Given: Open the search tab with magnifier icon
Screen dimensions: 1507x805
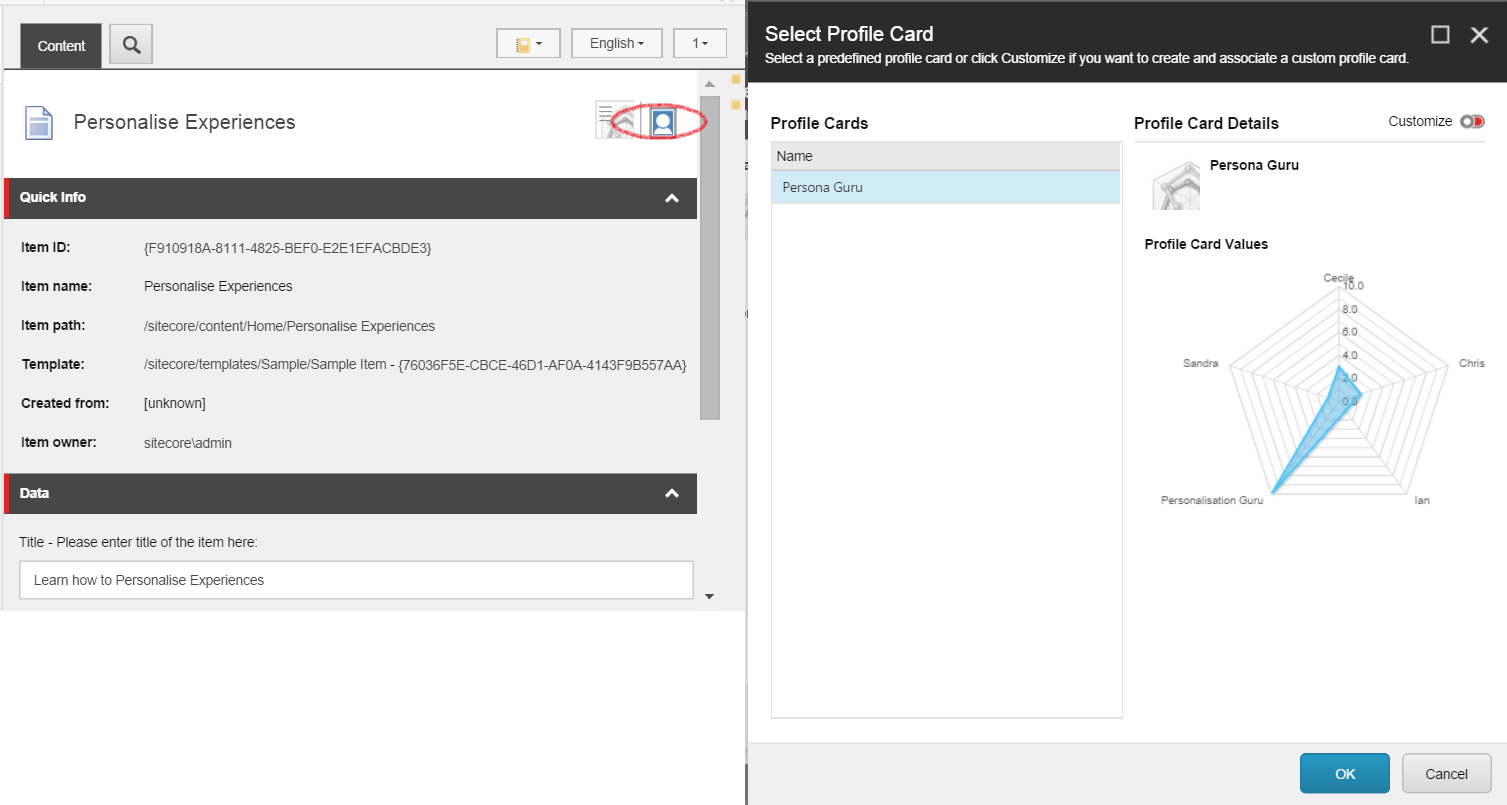Looking at the screenshot, I should pos(131,45).
